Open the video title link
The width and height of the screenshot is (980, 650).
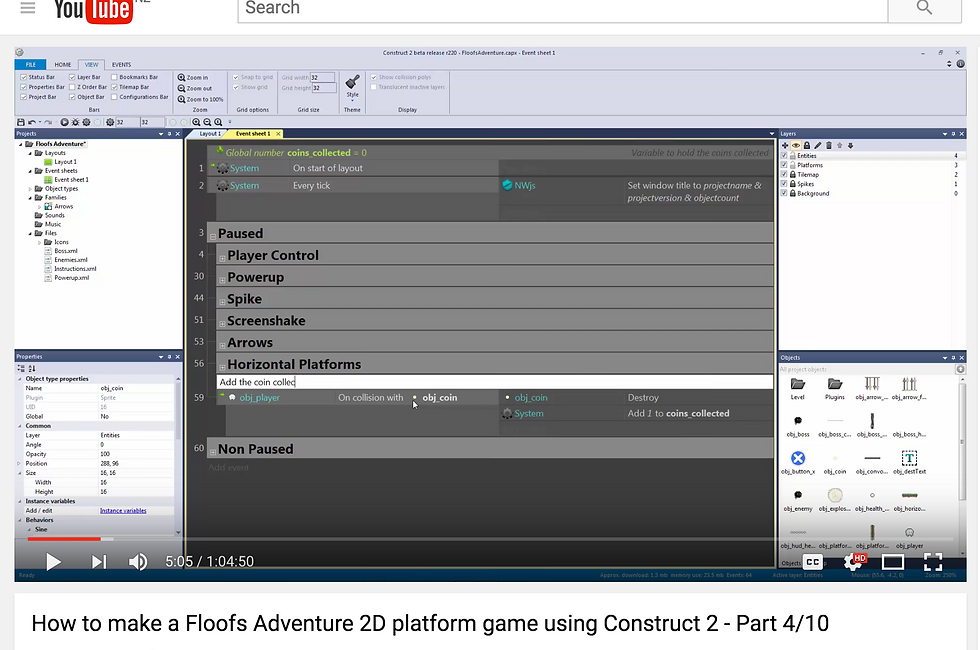[430, 623]
